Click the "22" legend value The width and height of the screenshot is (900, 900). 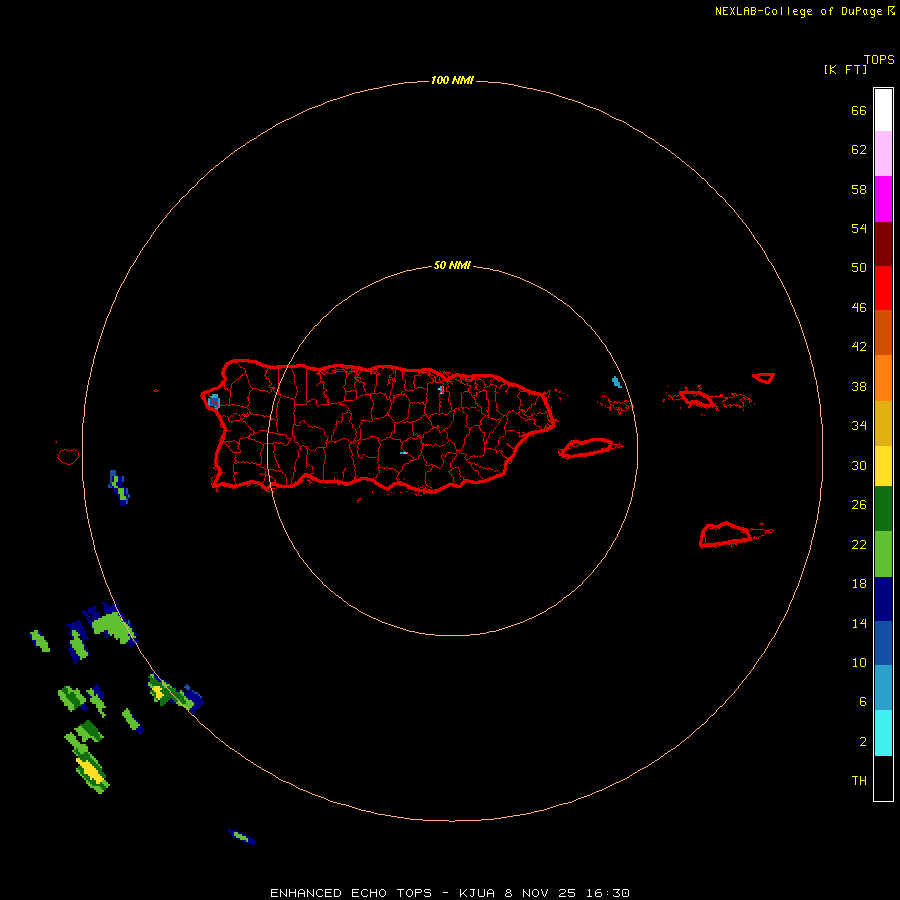coord(859,545)
